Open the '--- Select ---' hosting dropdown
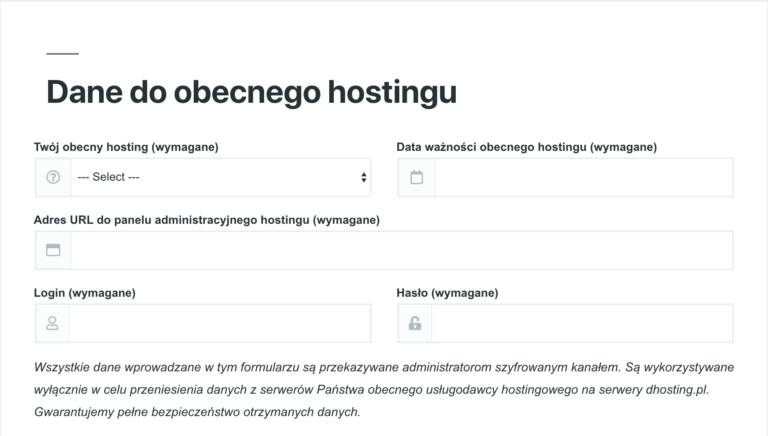 tap(220, 177)
